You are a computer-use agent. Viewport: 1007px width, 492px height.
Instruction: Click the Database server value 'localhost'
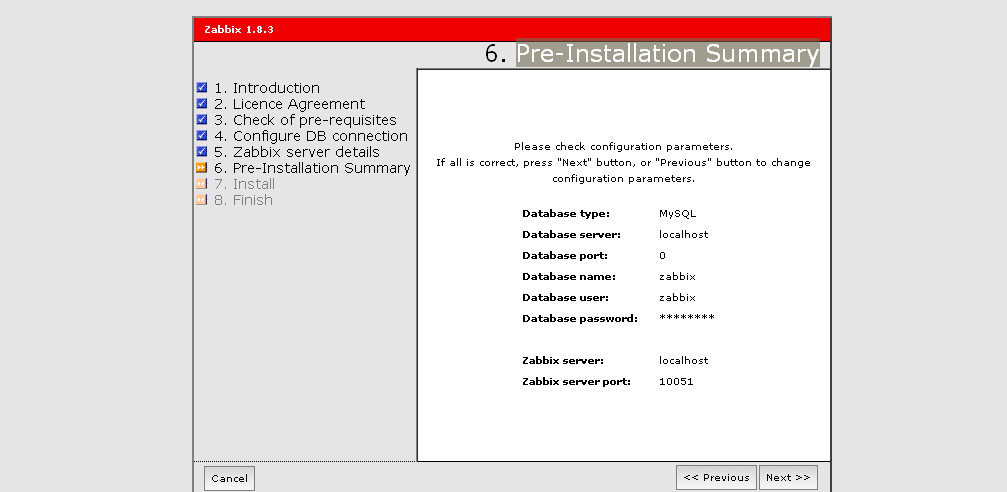tap(683, 235)
